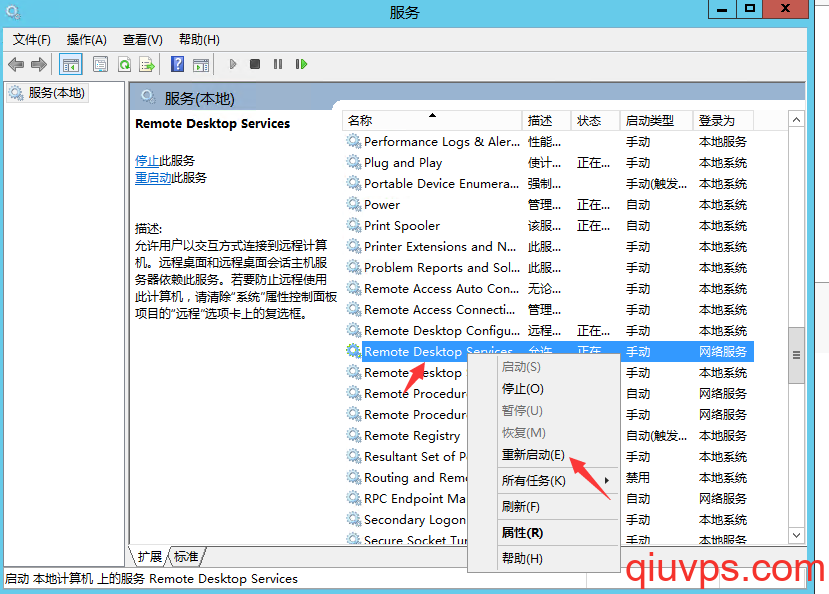Click the Back arrow toolbar icon
Image resolution: width=829 pixels, height=594 pixels.
[16, 64]
